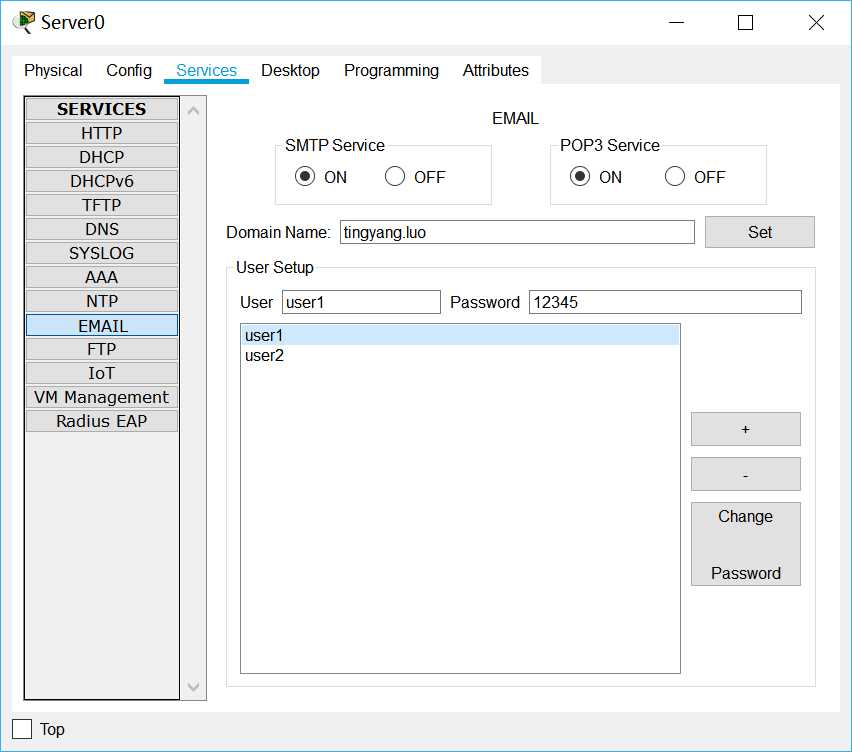The image size is (852, 752).
Task: Select user1 in the user list
Action: [460, 335]
